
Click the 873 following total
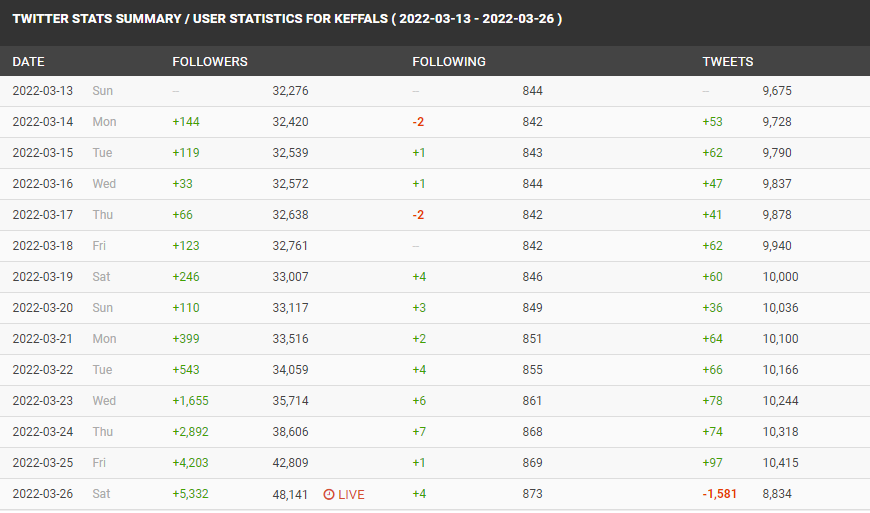click(532, 494)
